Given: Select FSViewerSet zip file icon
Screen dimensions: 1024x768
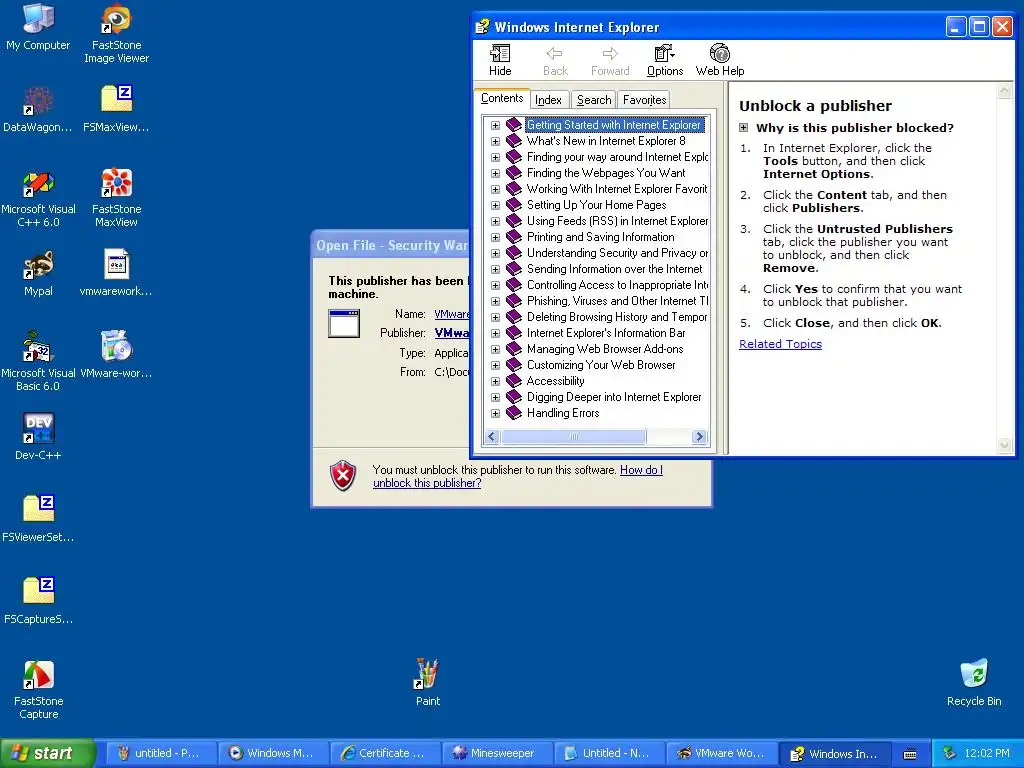Looking at the screenshot, I should coord(38,519).
